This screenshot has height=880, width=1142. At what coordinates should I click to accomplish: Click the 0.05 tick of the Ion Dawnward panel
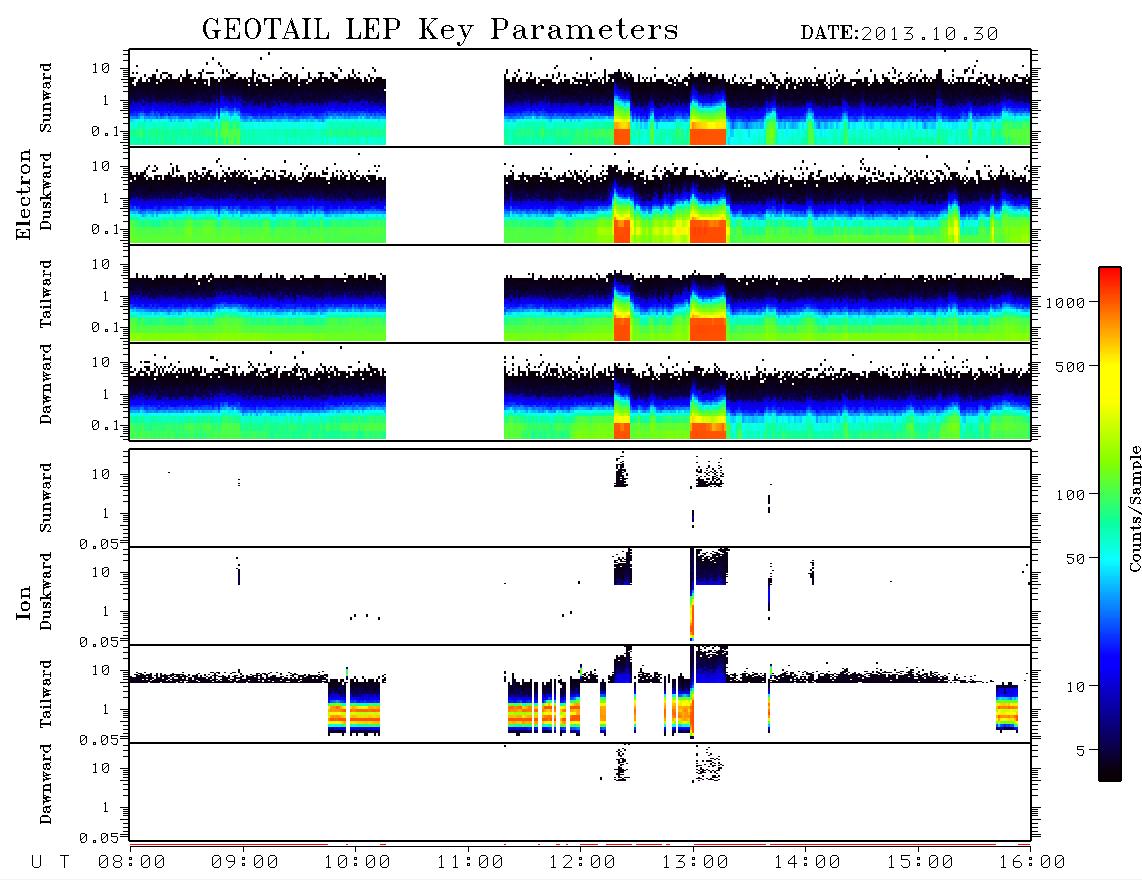pos(99,838)
